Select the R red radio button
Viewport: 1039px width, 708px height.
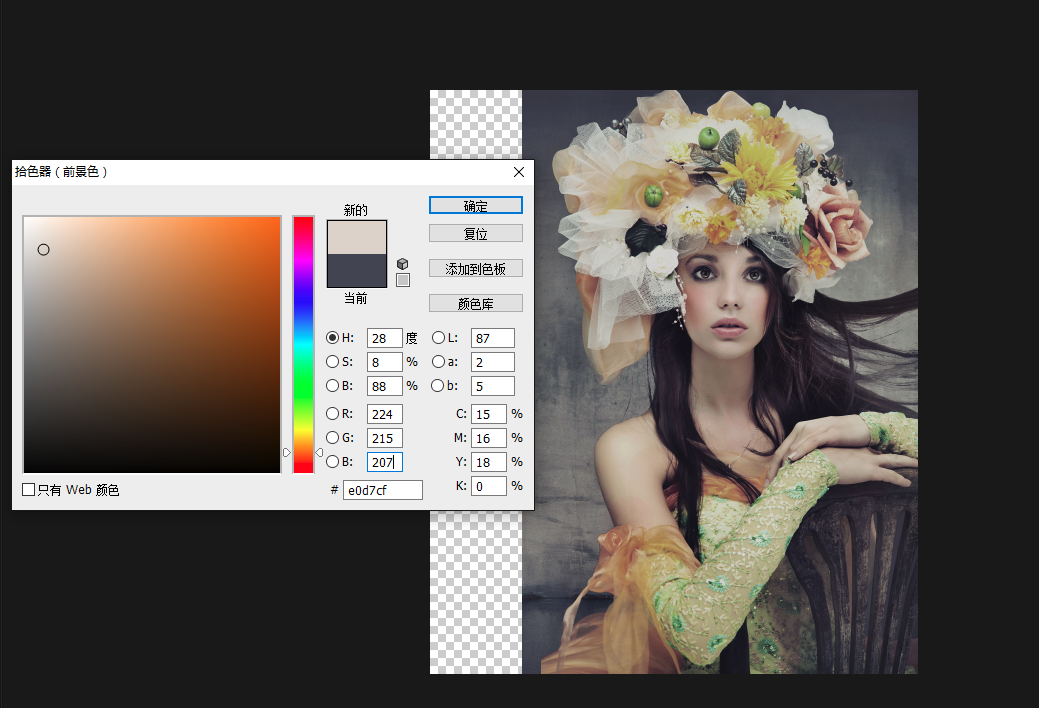click(x=333, y=414)
